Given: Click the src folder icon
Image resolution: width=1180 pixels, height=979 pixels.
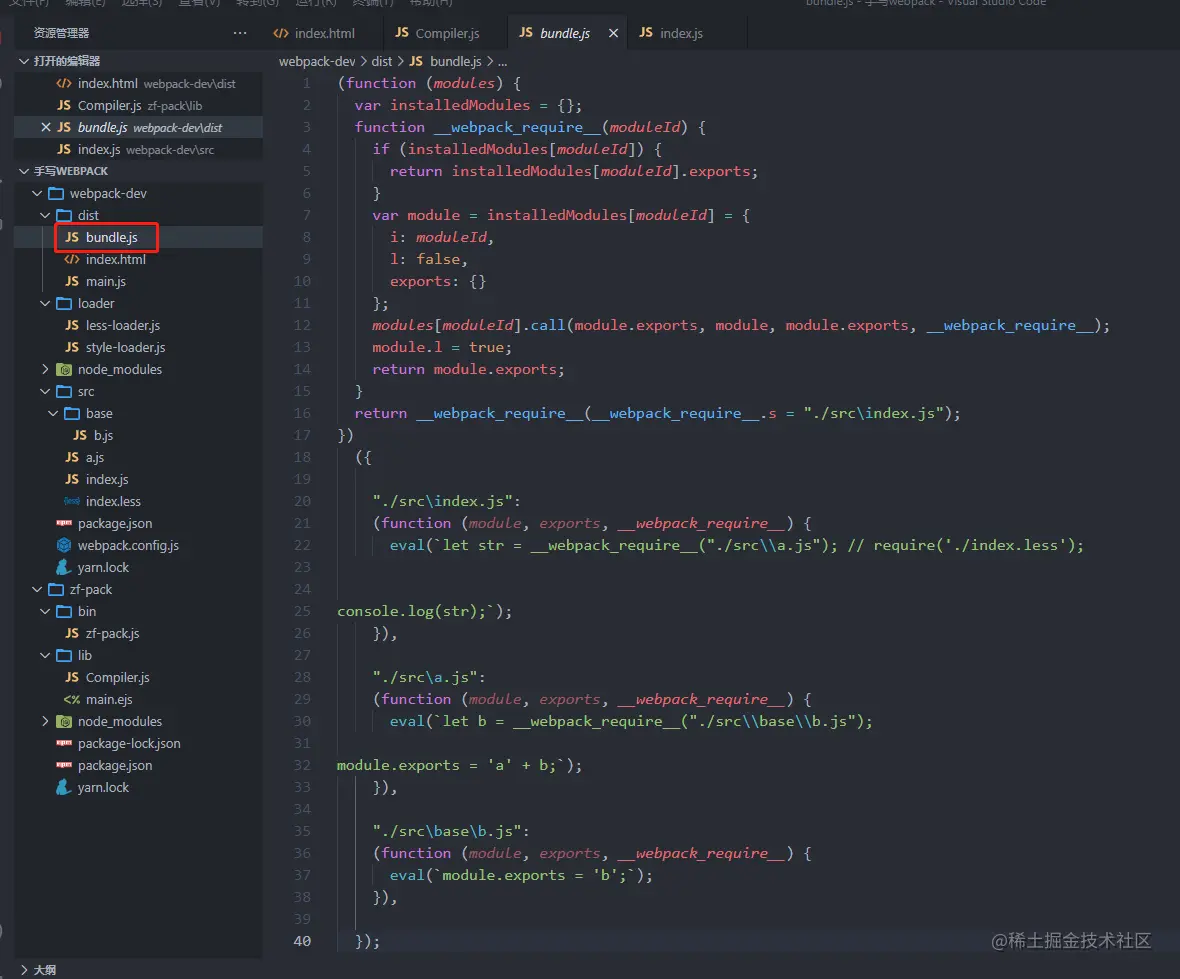Looking at the screenshot, I should click(64, 391).
